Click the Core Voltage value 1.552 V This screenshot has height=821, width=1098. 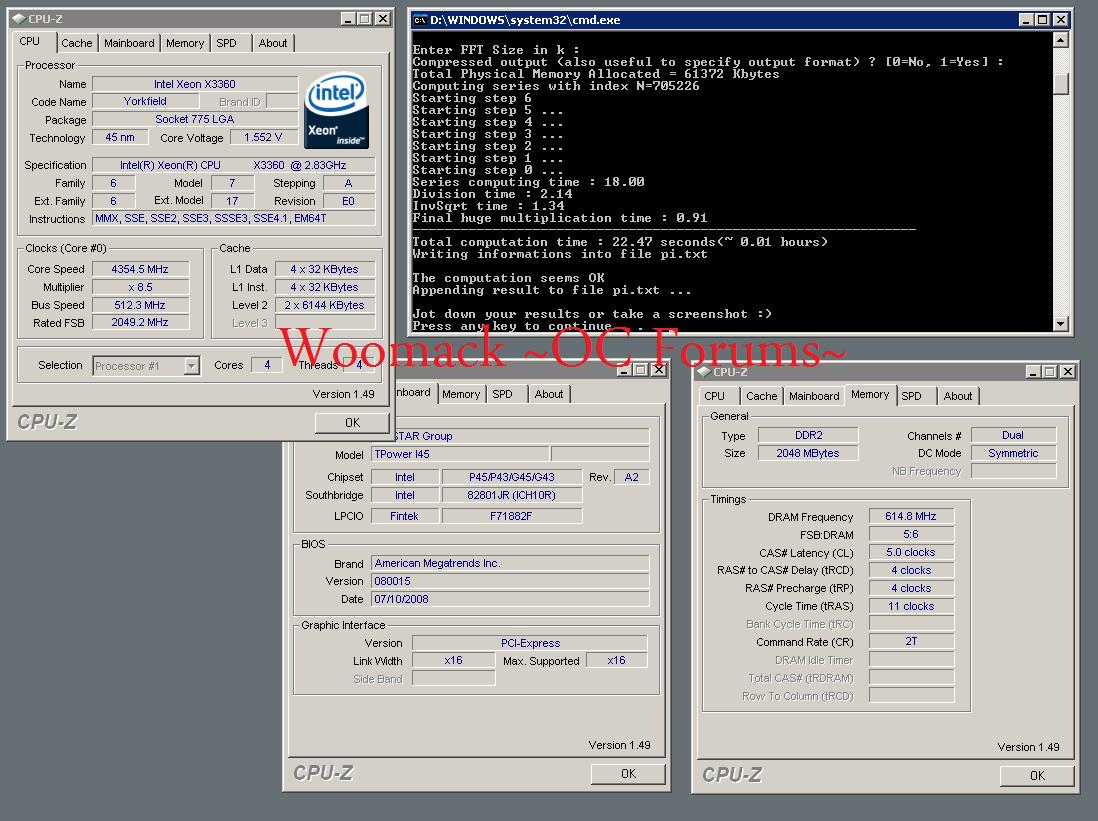pyautogui.click(x=263, y=137)
